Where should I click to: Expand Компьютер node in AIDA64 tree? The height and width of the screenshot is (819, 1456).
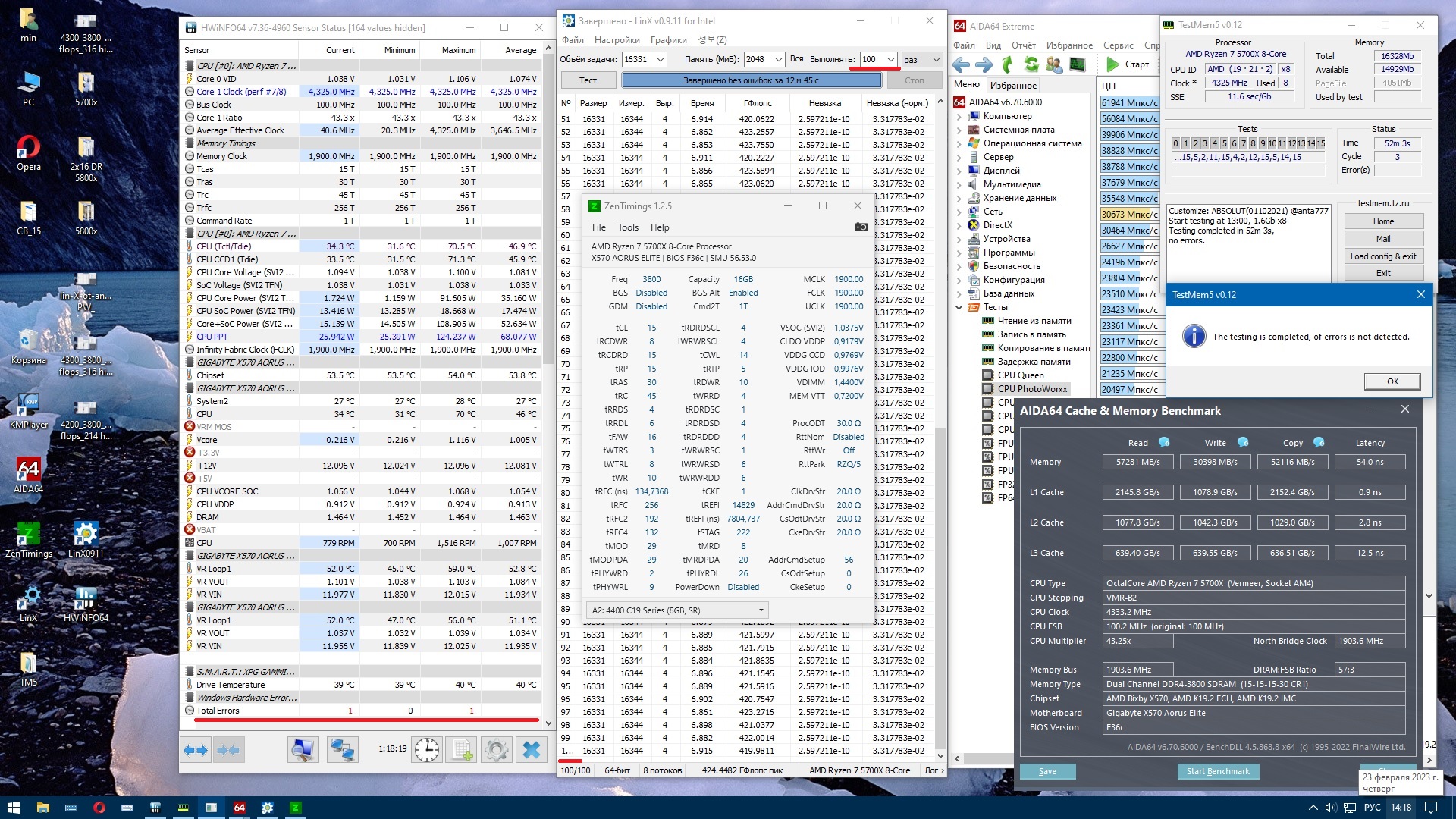[x=959, y=117]
